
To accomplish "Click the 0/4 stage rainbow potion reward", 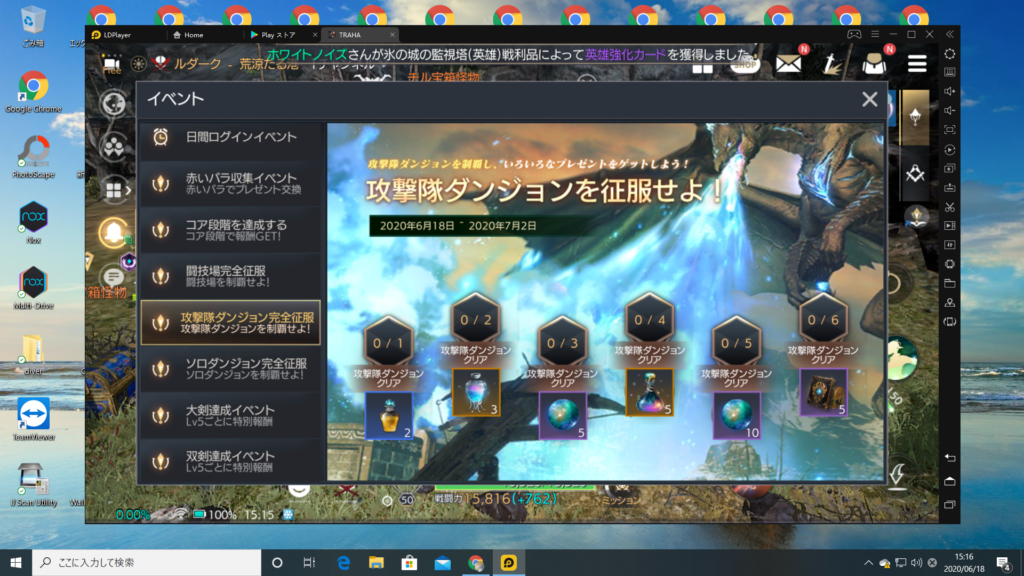I will (x=649, y=392).
